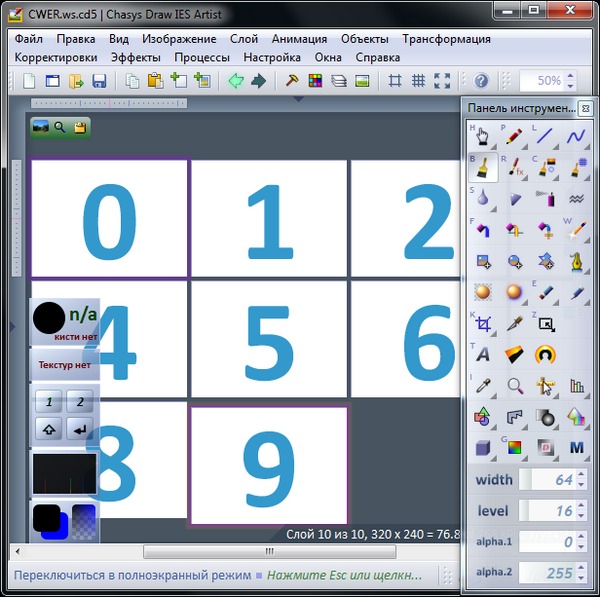
Task: Select the Text tool
Action: click(x=483, y=354)
